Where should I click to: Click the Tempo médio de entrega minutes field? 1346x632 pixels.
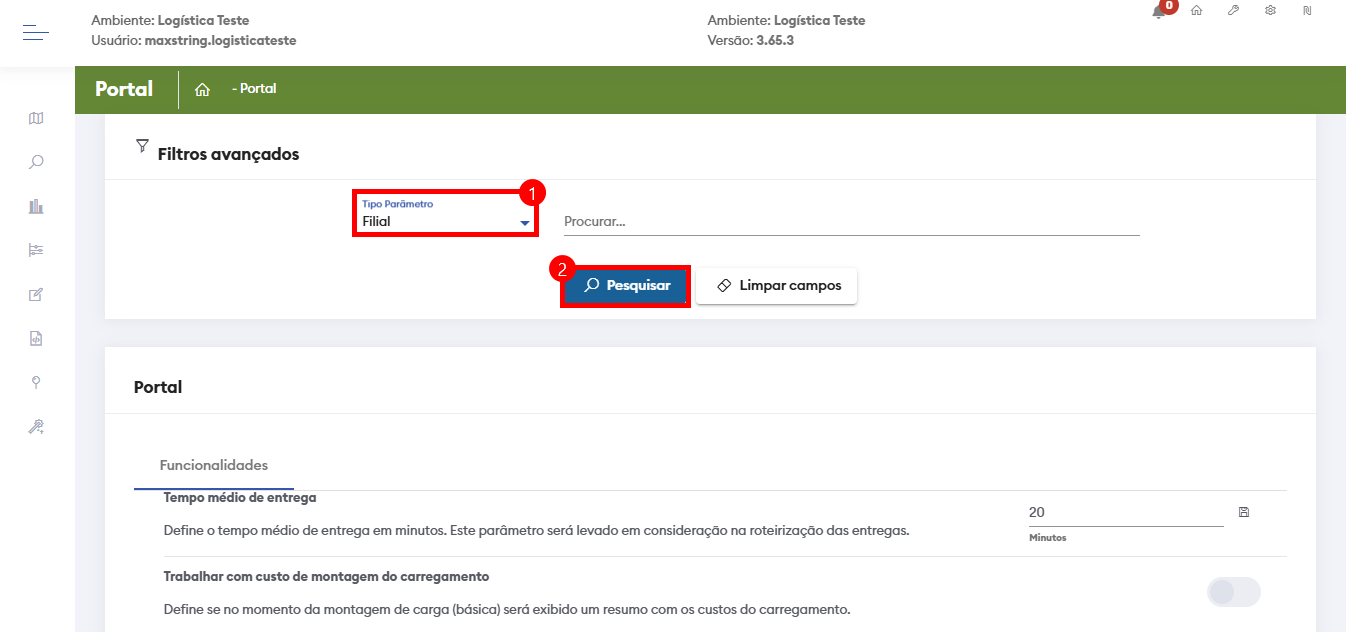coord(1126,512)
